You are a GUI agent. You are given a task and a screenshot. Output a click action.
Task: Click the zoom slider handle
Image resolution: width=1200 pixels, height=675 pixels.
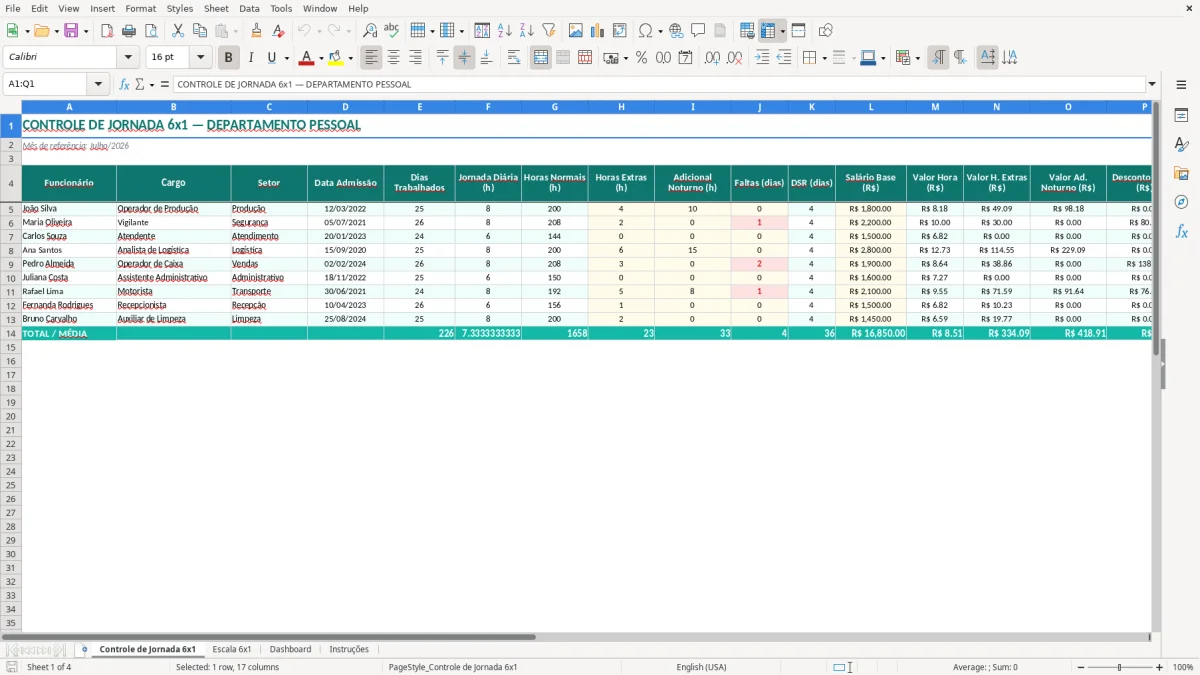(x=1120, y=667)
